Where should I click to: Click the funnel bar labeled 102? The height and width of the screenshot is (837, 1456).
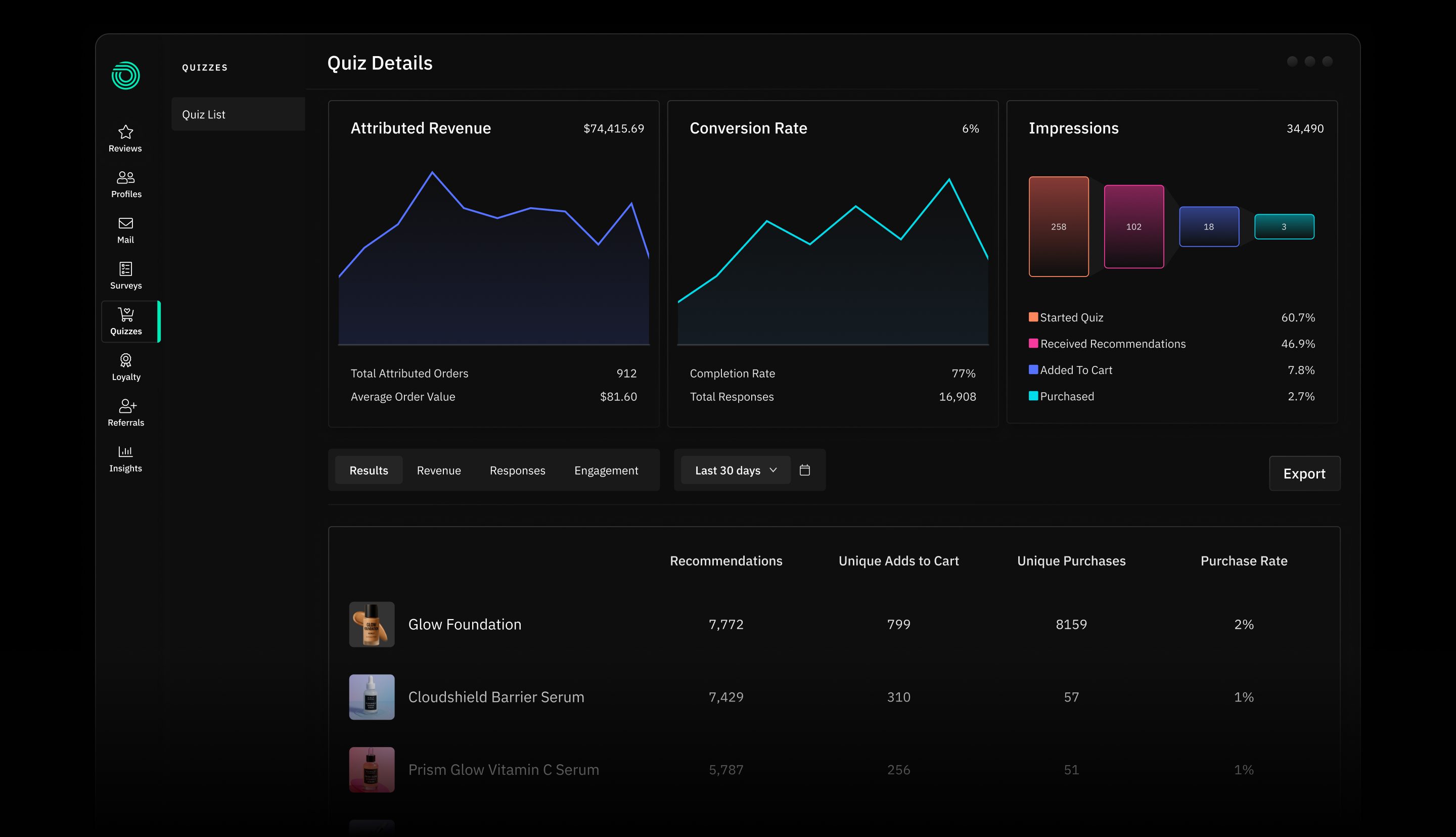coord(1134,226)
